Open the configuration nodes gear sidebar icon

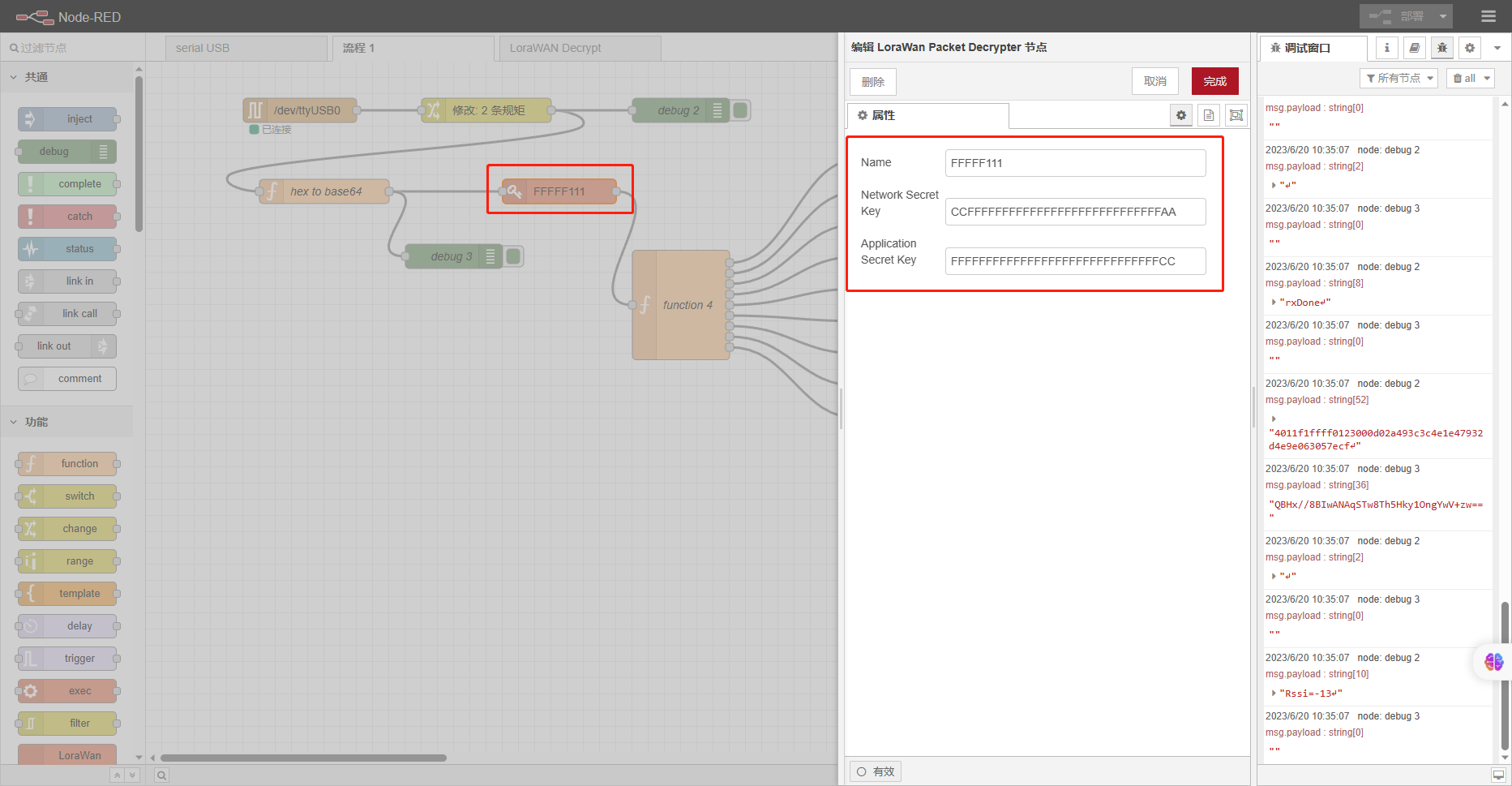[x=1470, y=48]
